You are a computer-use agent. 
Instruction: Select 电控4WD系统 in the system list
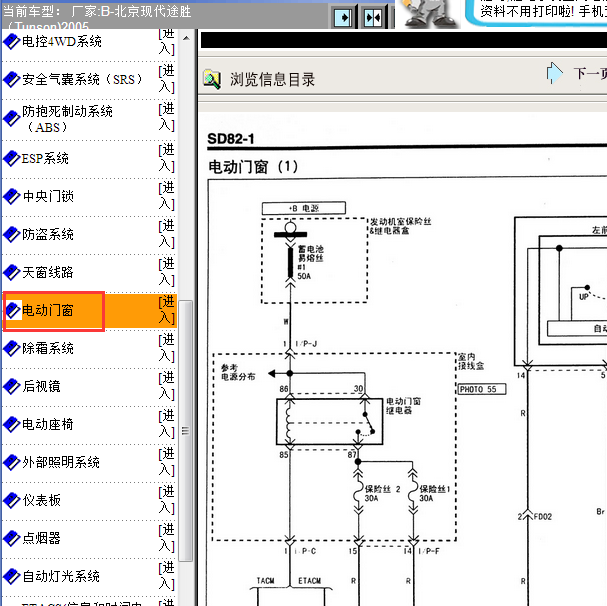click(x=62, y=41)
